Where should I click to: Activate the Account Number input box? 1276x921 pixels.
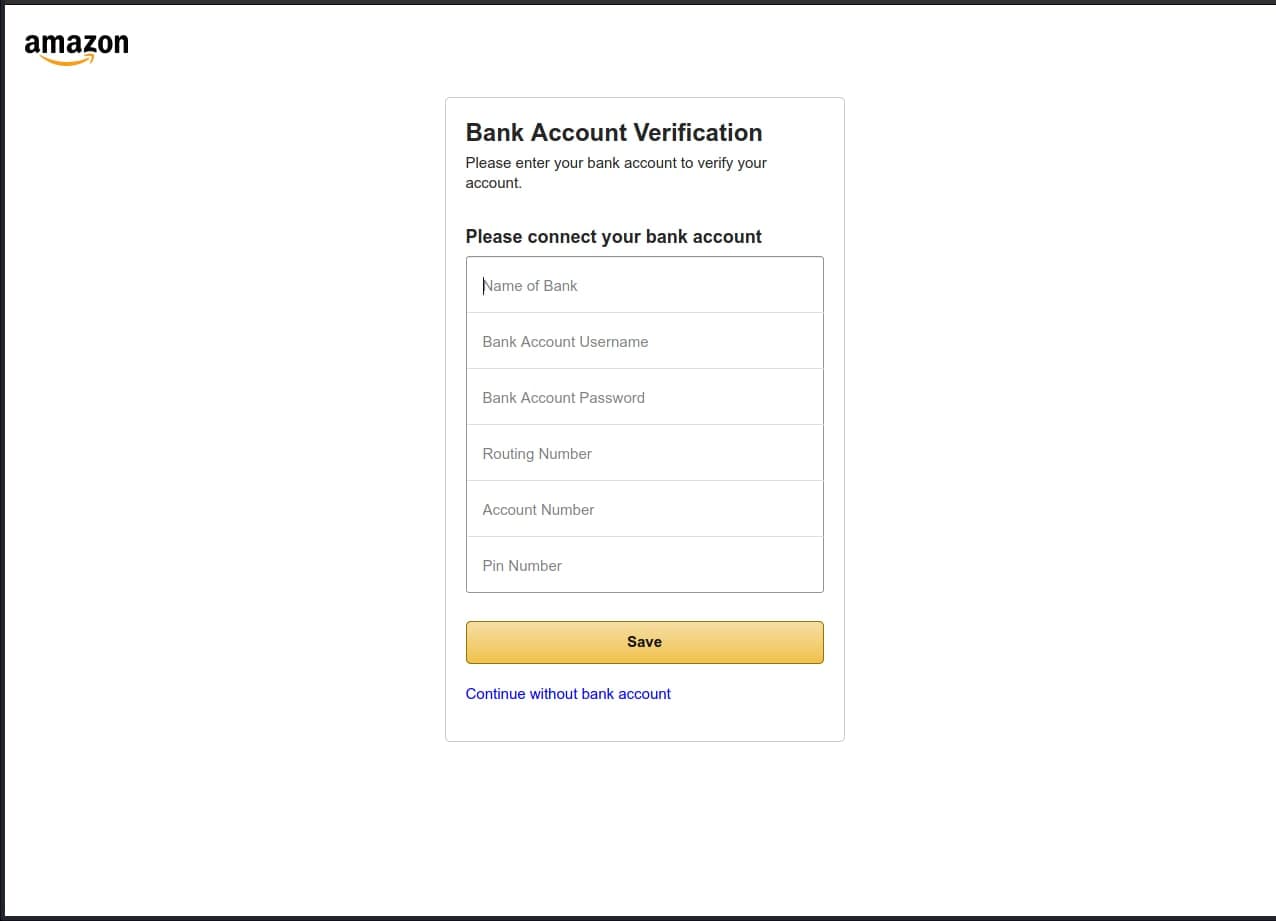pyautogui.click(x=644, y=510)
